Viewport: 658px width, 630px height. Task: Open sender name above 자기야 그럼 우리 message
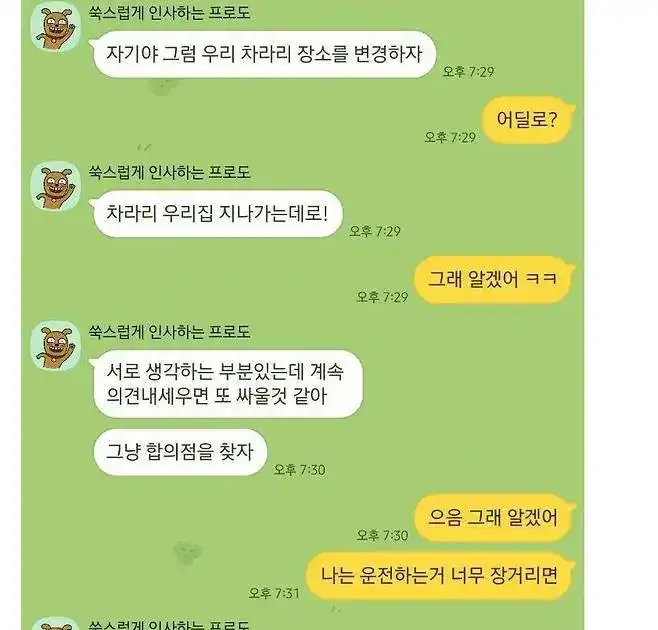pyautogui.click(x=169, y=13)
